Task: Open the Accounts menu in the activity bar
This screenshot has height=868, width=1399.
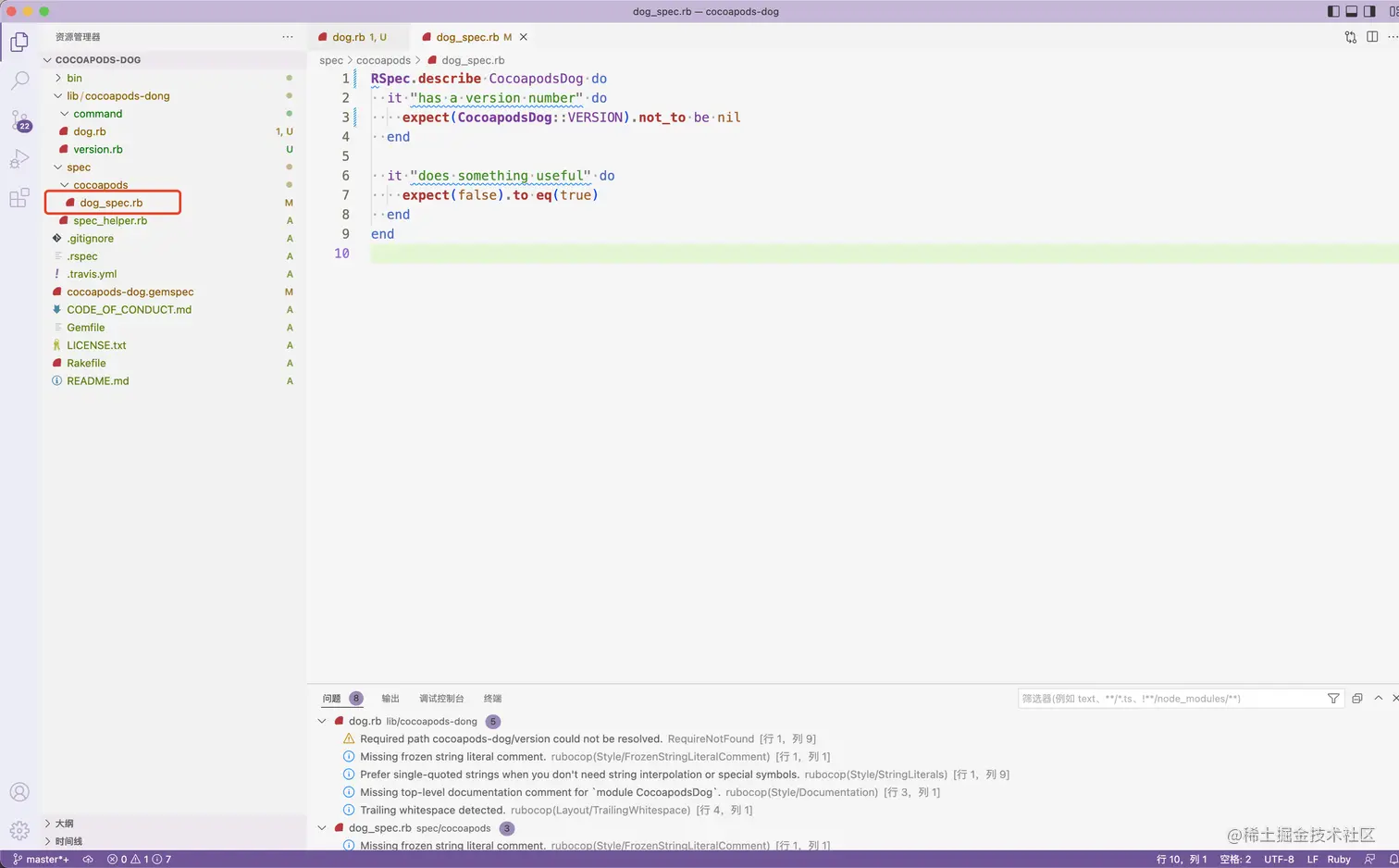Action: click(19, 792)
